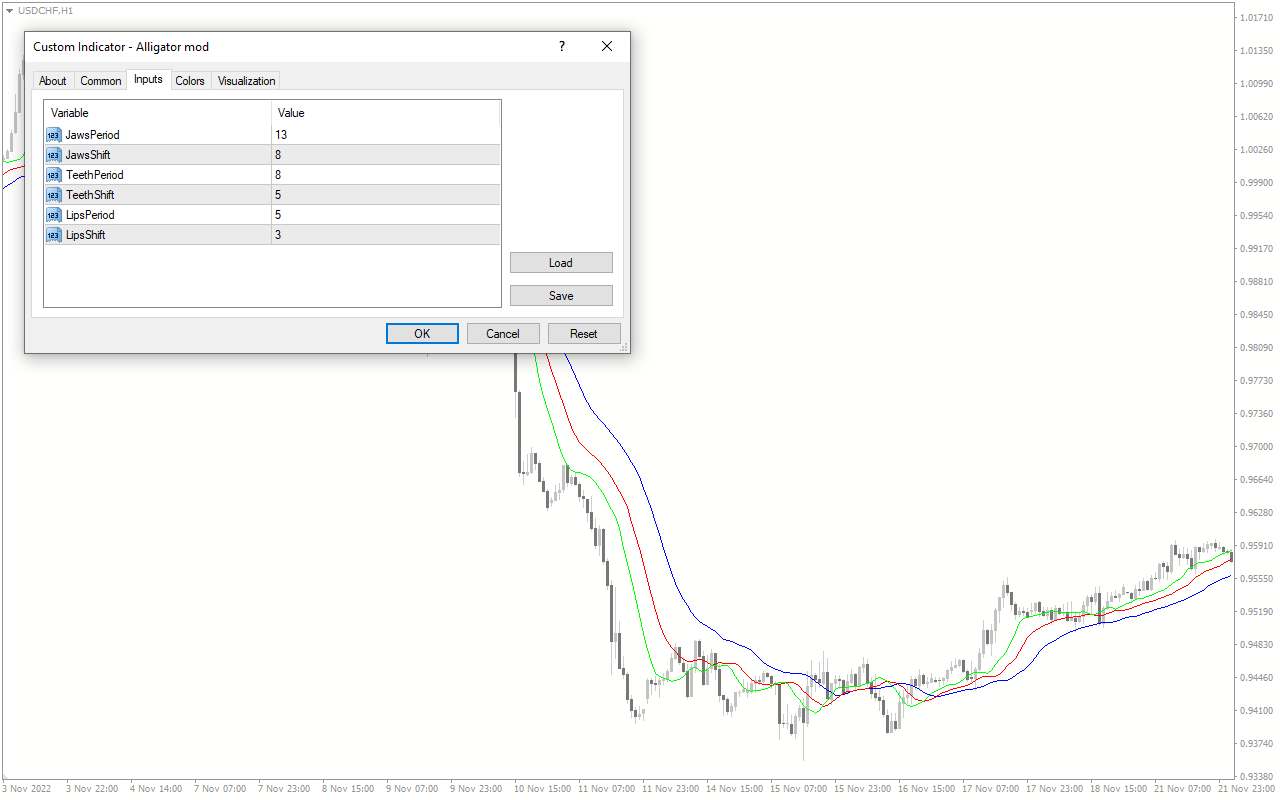Select the JawsPeriod value 13
The image size is (1280, 800).
(x=385, y=135)
